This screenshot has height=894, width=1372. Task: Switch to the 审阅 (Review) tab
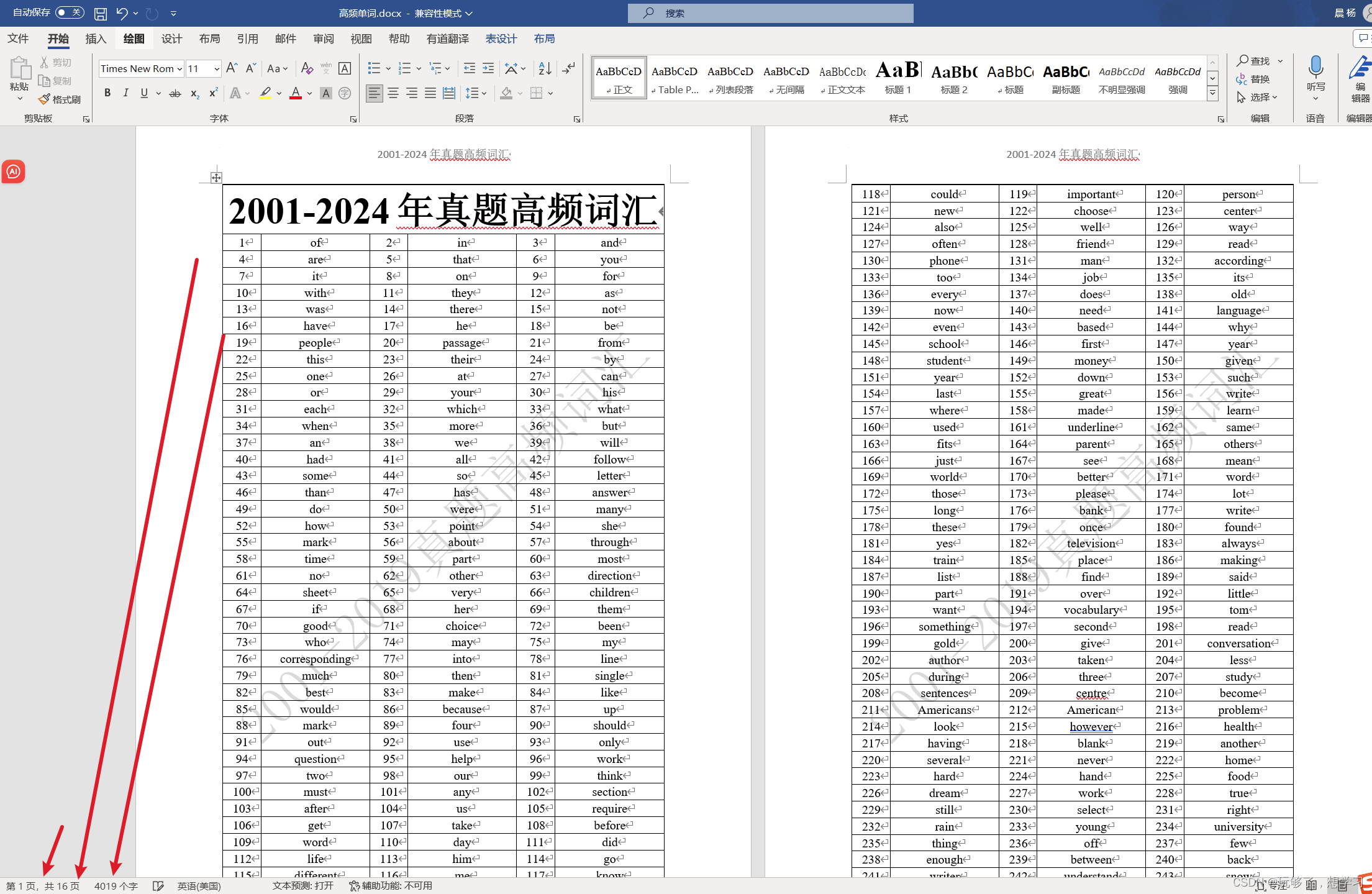(323, 39)
